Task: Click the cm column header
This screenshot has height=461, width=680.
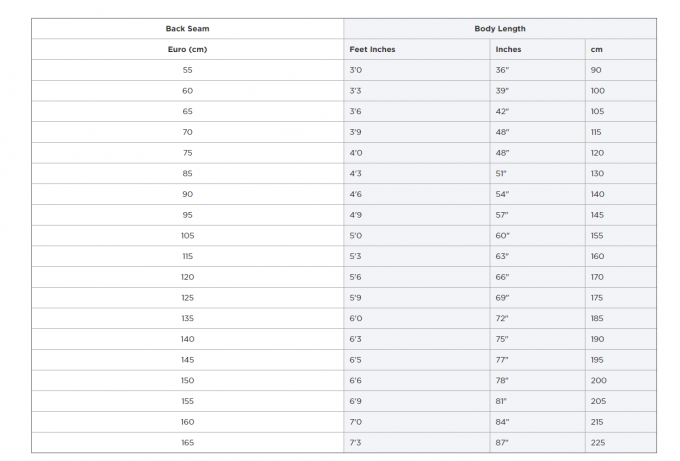Action: tap(621, 49)
